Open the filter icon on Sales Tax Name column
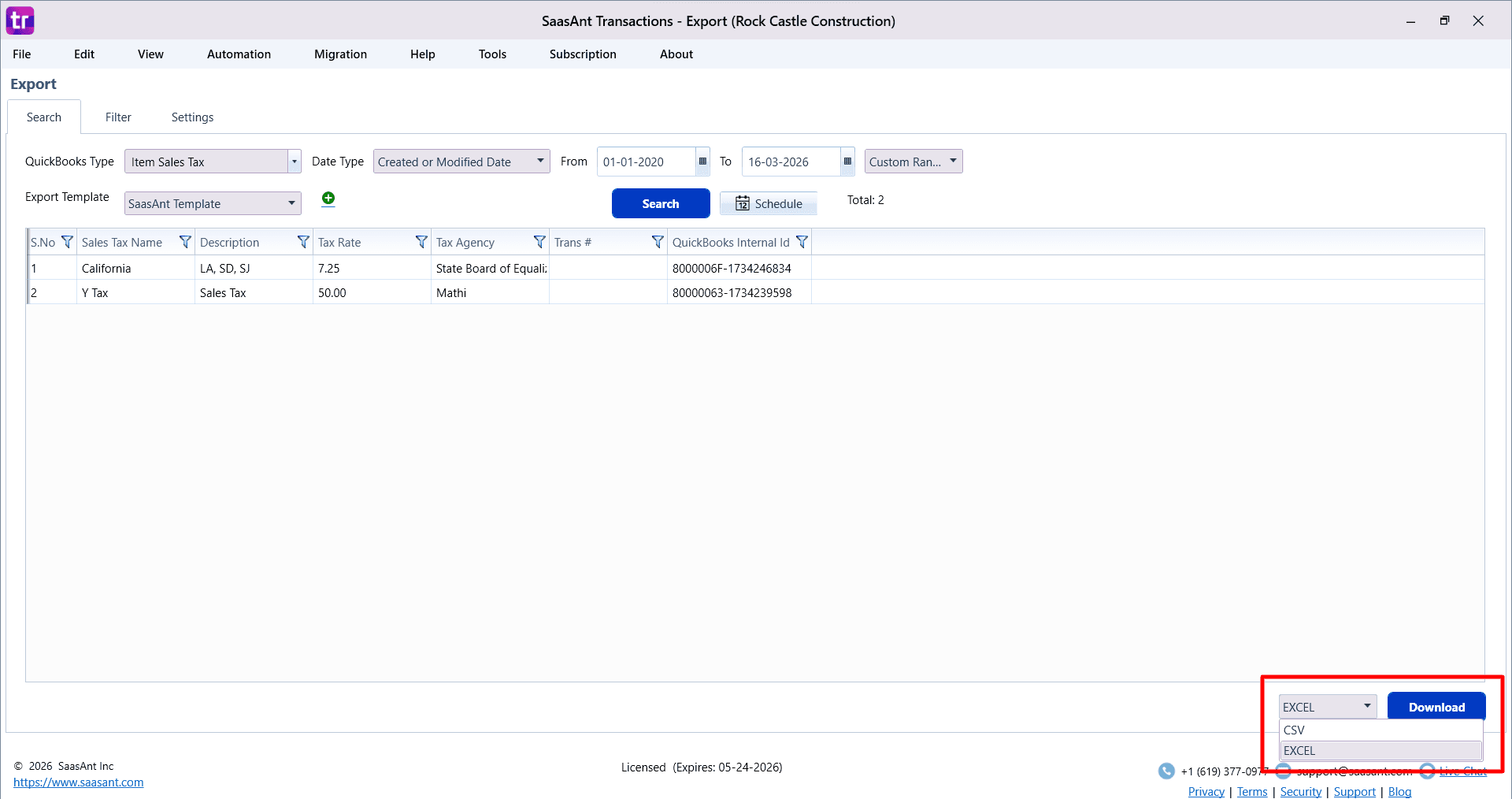Viewport: 1512px width, 799px height. tap(185, 242)
